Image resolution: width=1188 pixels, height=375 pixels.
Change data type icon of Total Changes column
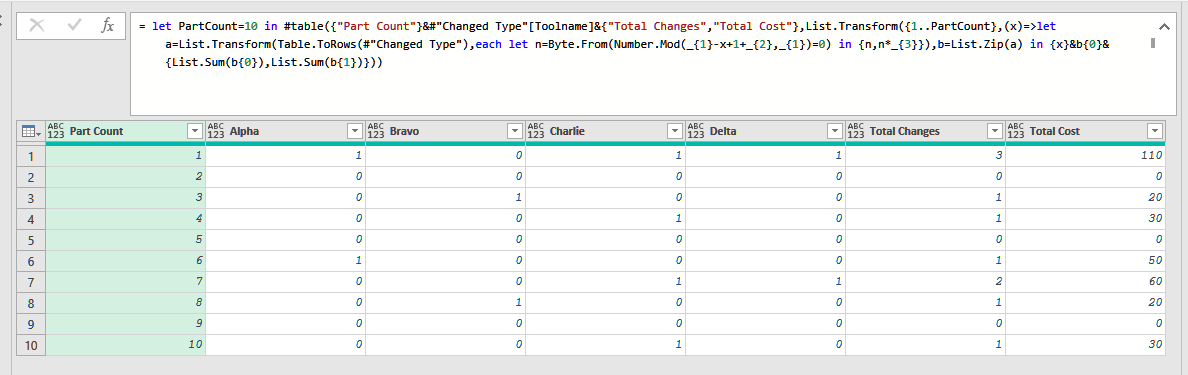click(856, 131)
